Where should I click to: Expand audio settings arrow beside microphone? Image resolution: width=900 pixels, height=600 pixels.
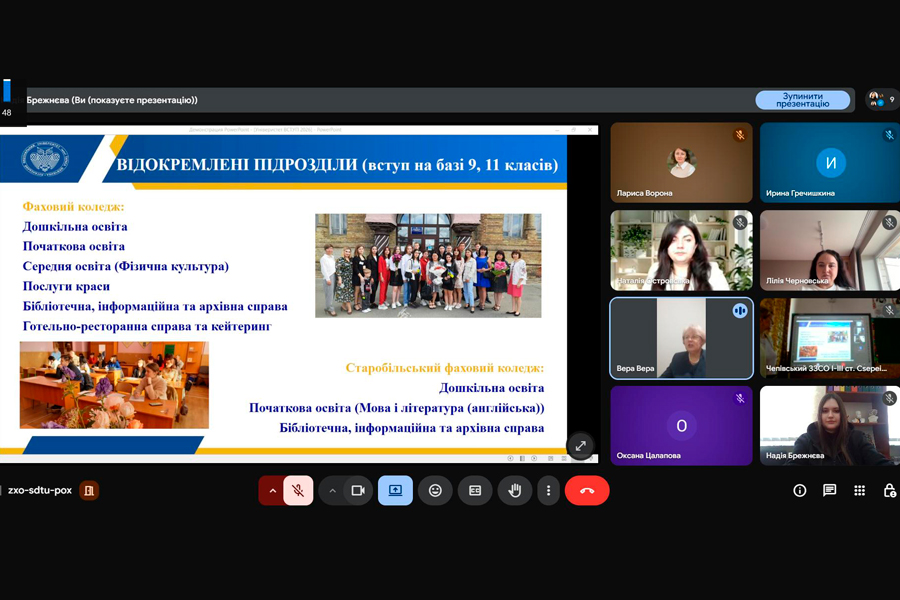tap(272, 491)
